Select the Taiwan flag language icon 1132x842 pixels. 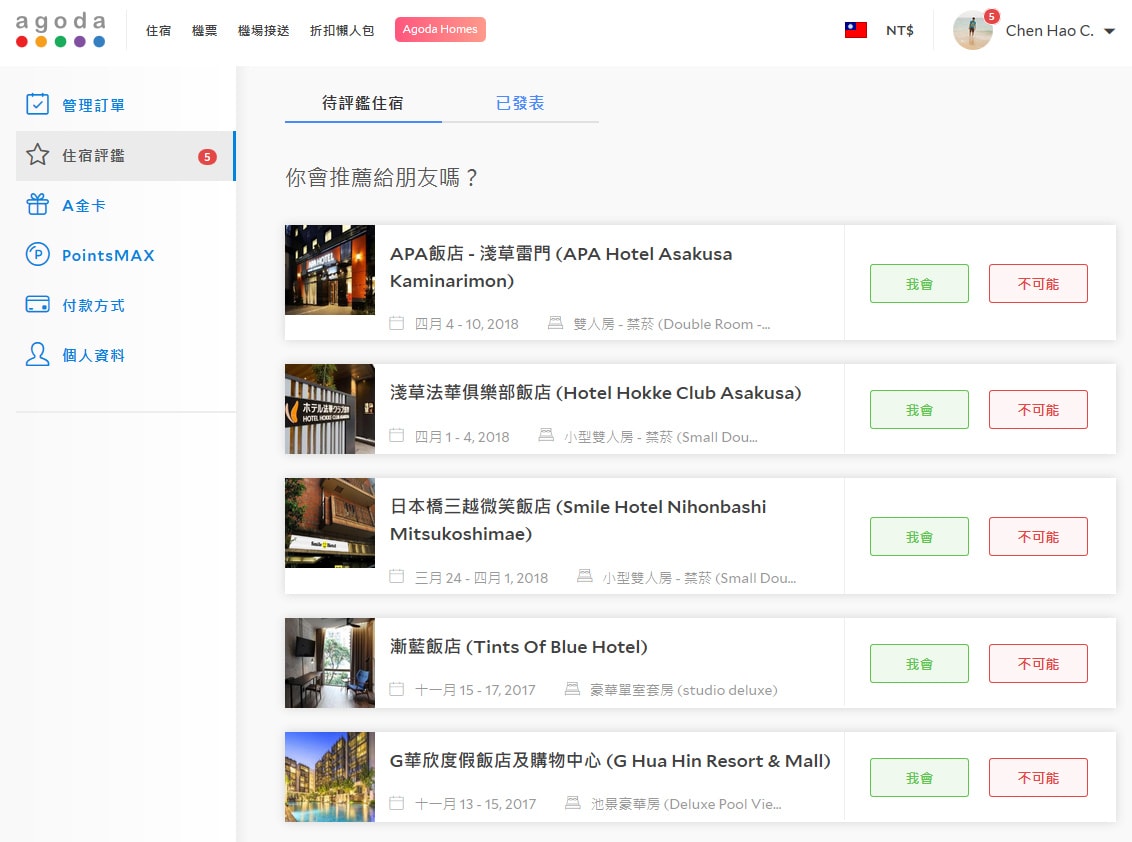coord(855,30)
